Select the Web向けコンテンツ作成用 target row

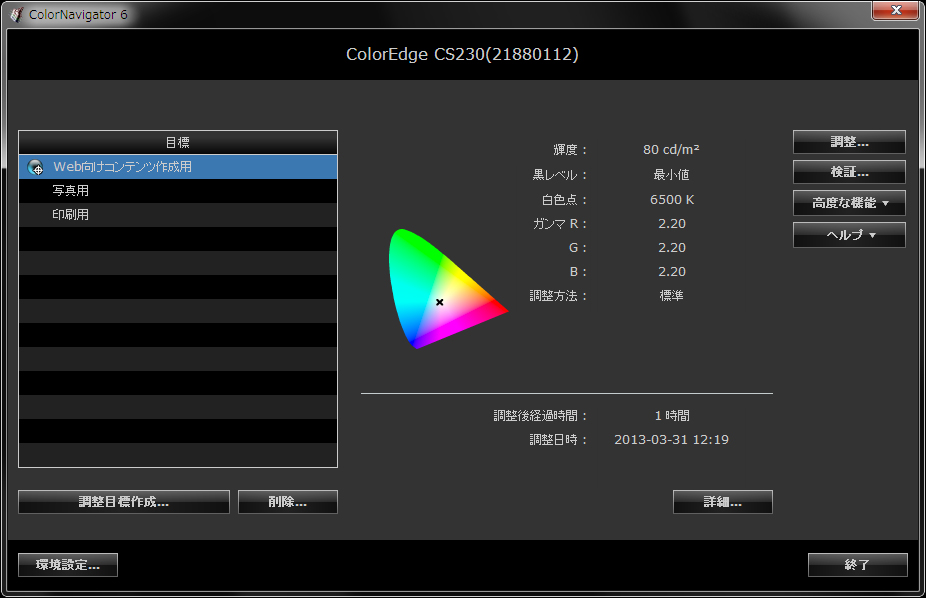[x=178, y=167]
